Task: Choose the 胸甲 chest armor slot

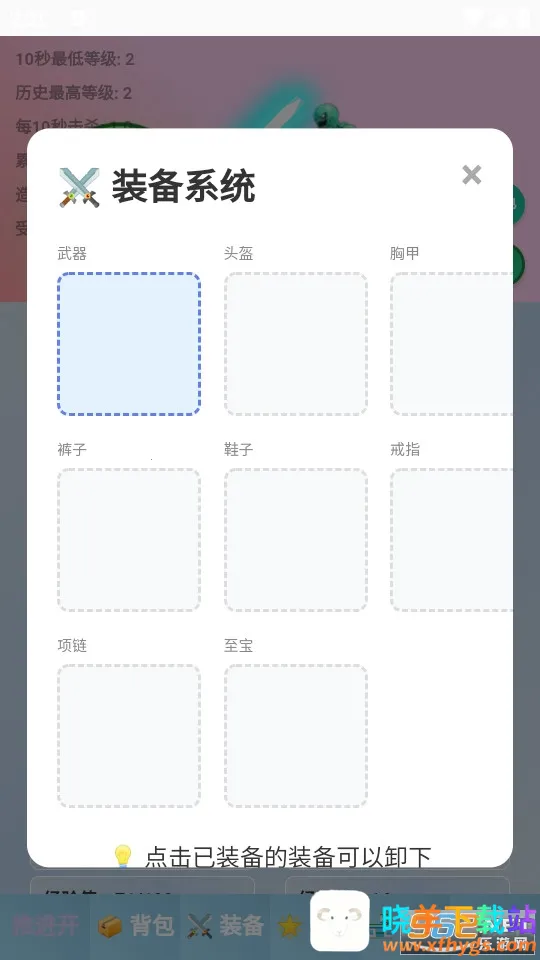Action: 452,344
